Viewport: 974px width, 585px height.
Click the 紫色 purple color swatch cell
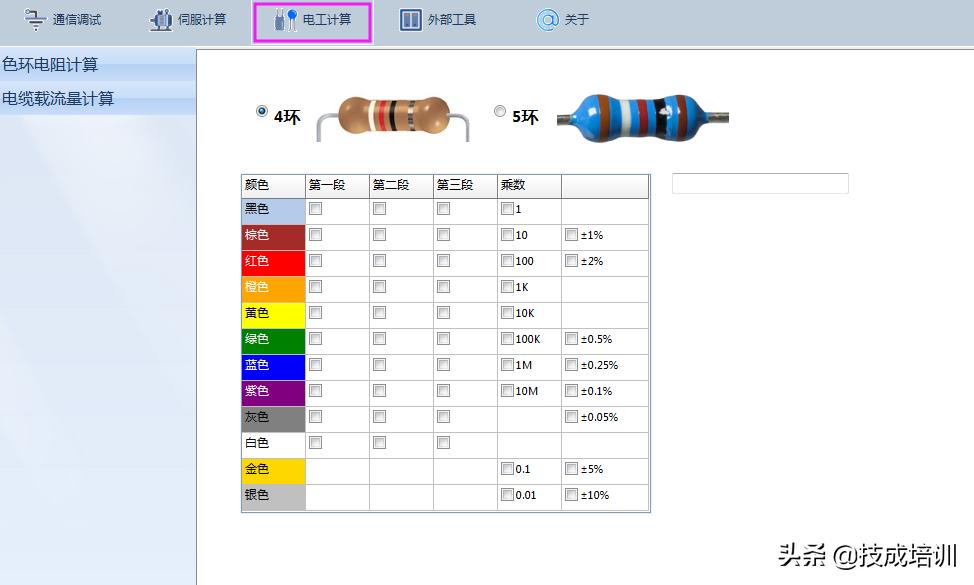point(271,391)
